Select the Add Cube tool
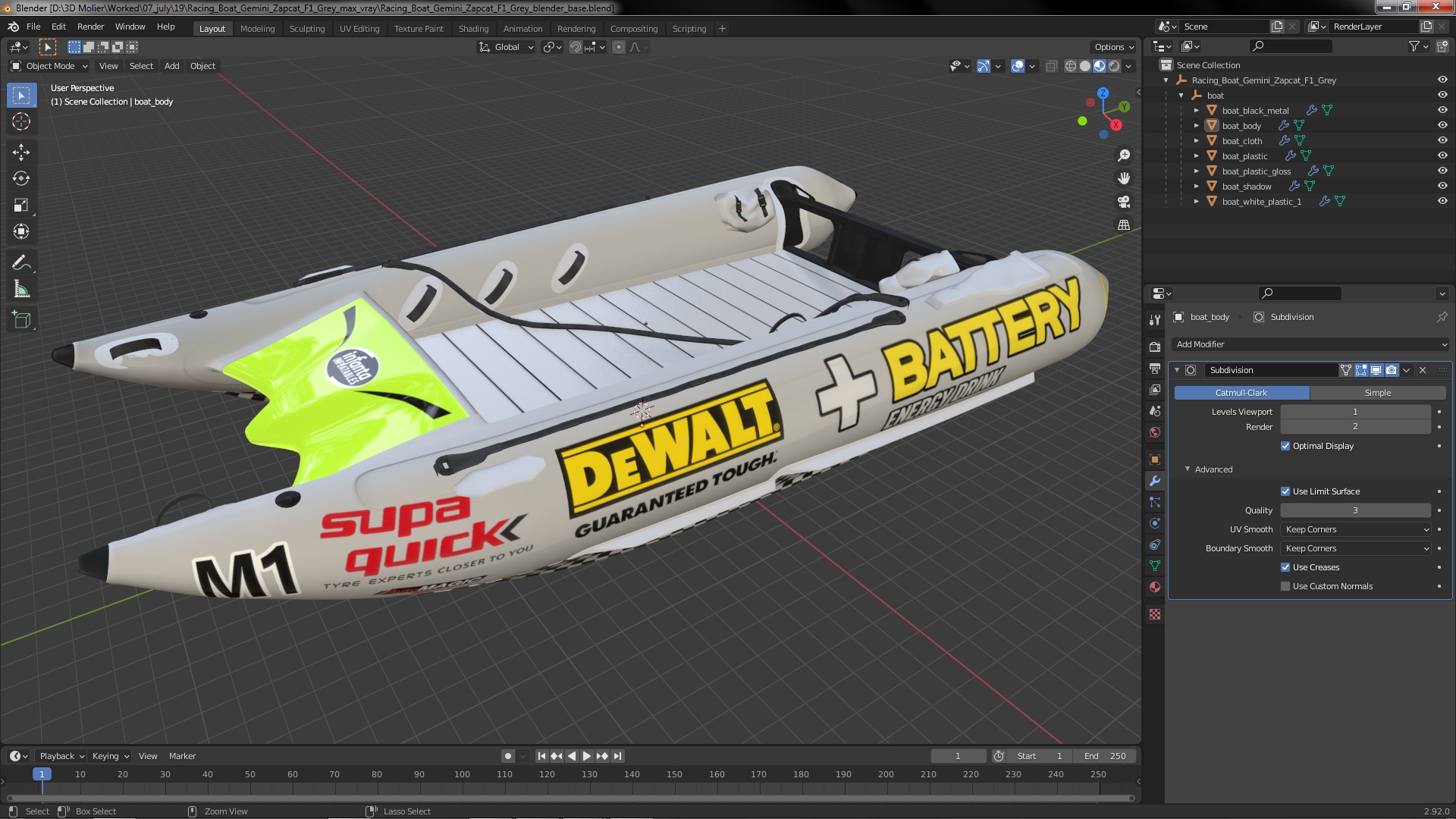This screenshot has height=819, width=1456. click(21, 320)
